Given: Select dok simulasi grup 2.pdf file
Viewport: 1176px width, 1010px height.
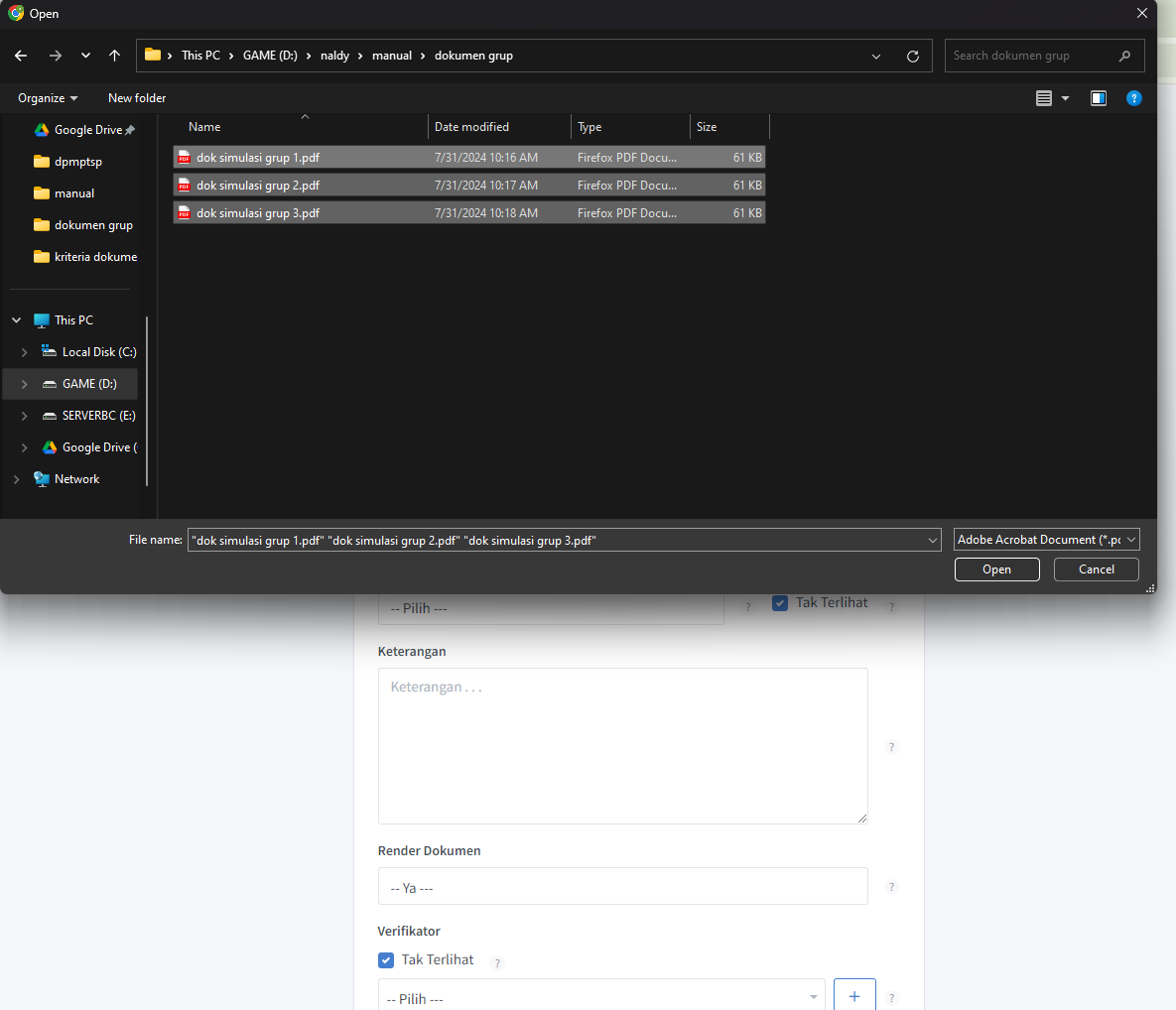Looking at the screenshot, I should click(258, 186).
